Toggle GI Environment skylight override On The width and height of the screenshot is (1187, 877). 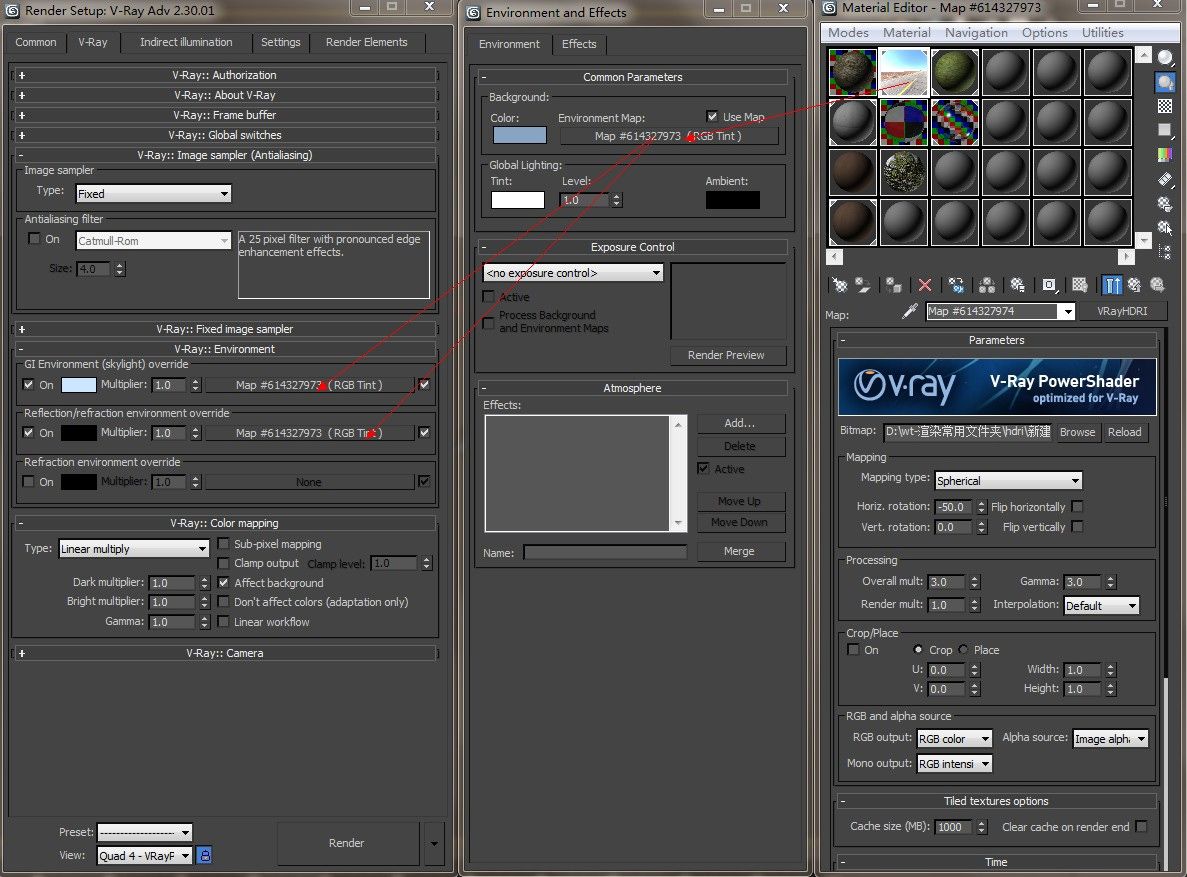pos(28,385)
